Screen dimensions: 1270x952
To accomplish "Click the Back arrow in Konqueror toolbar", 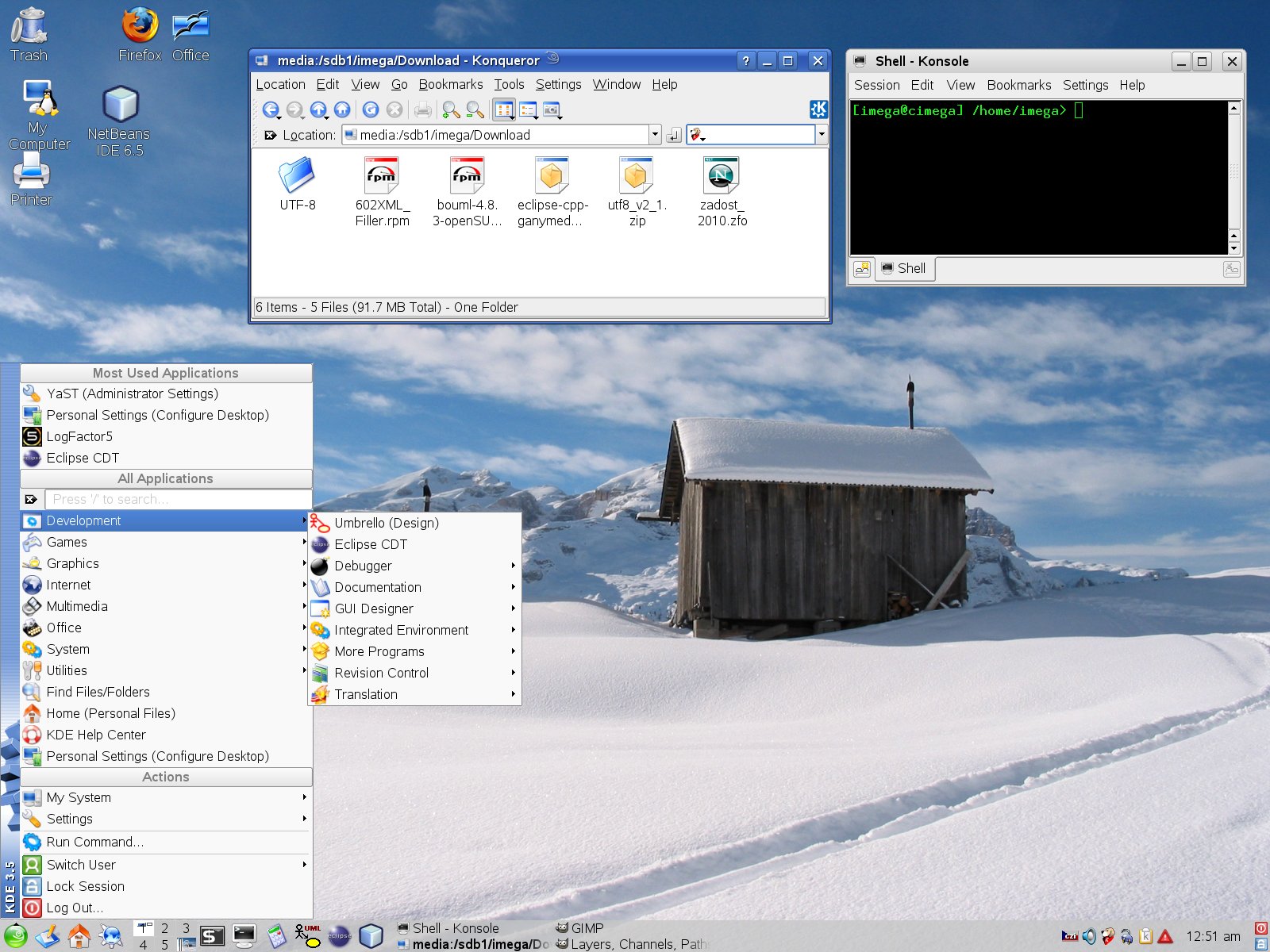I will point(271,110).
